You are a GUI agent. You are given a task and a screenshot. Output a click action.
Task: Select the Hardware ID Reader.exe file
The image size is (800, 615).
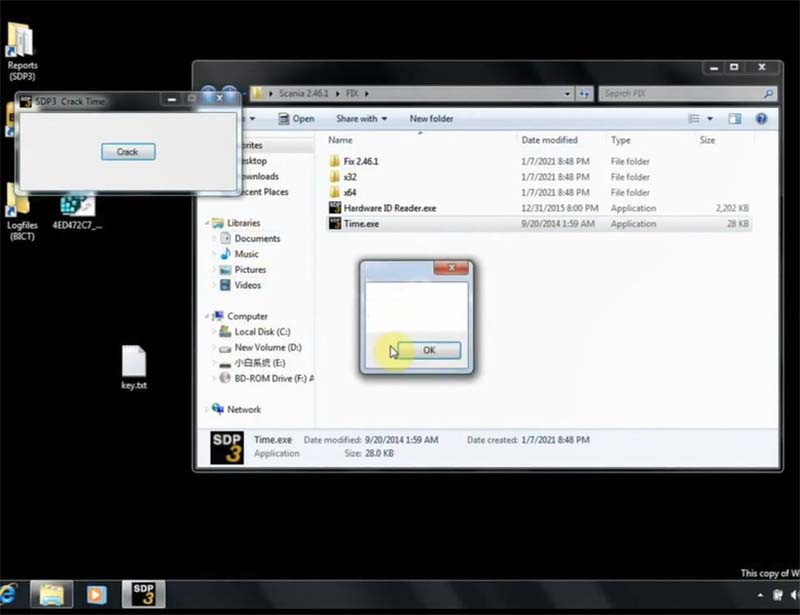[x=389, y=208]
